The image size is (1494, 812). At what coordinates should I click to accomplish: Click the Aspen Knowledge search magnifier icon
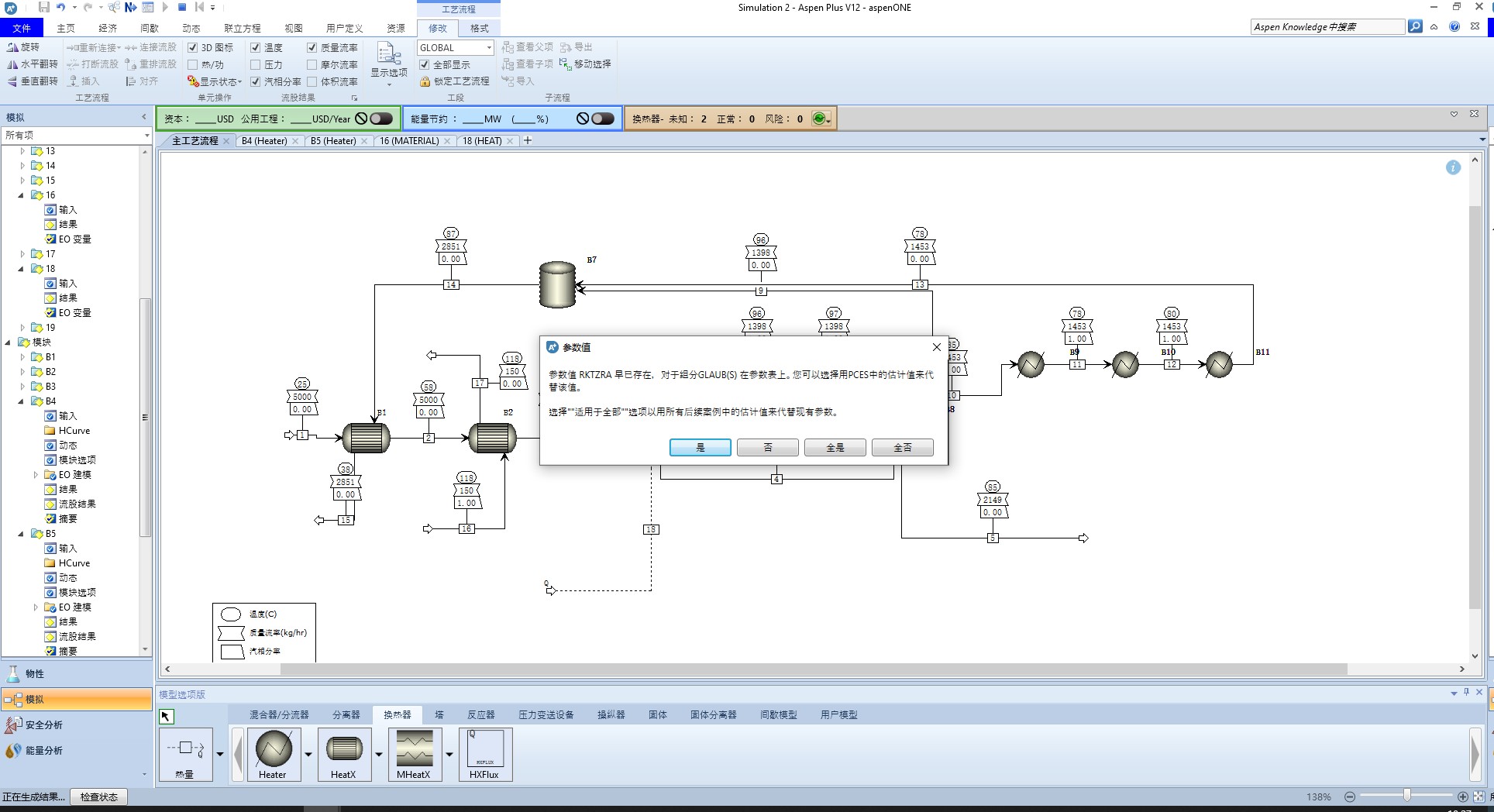(x=1415, y=26)
